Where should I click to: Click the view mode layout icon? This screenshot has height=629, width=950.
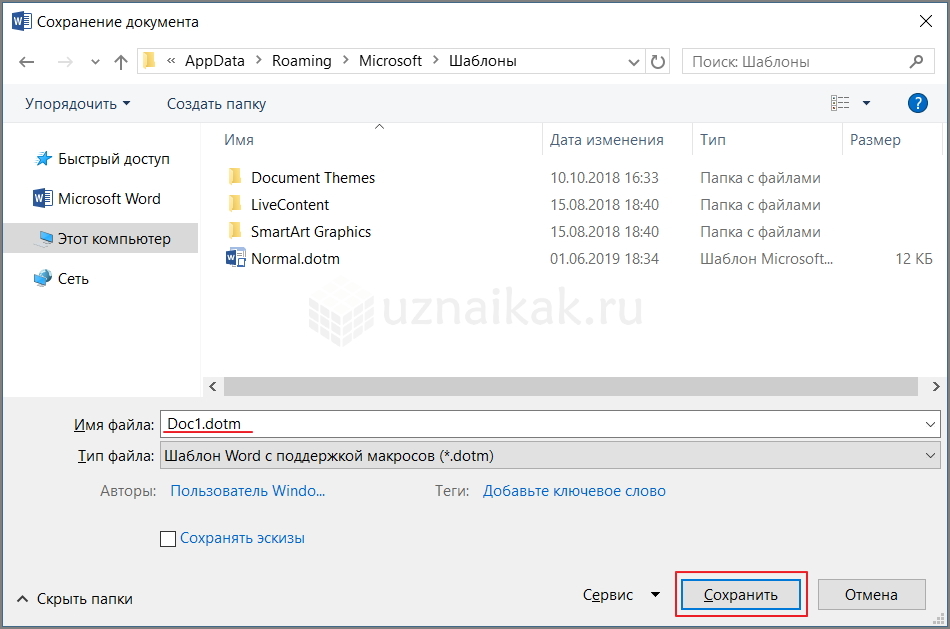click(x=840, y=103)
